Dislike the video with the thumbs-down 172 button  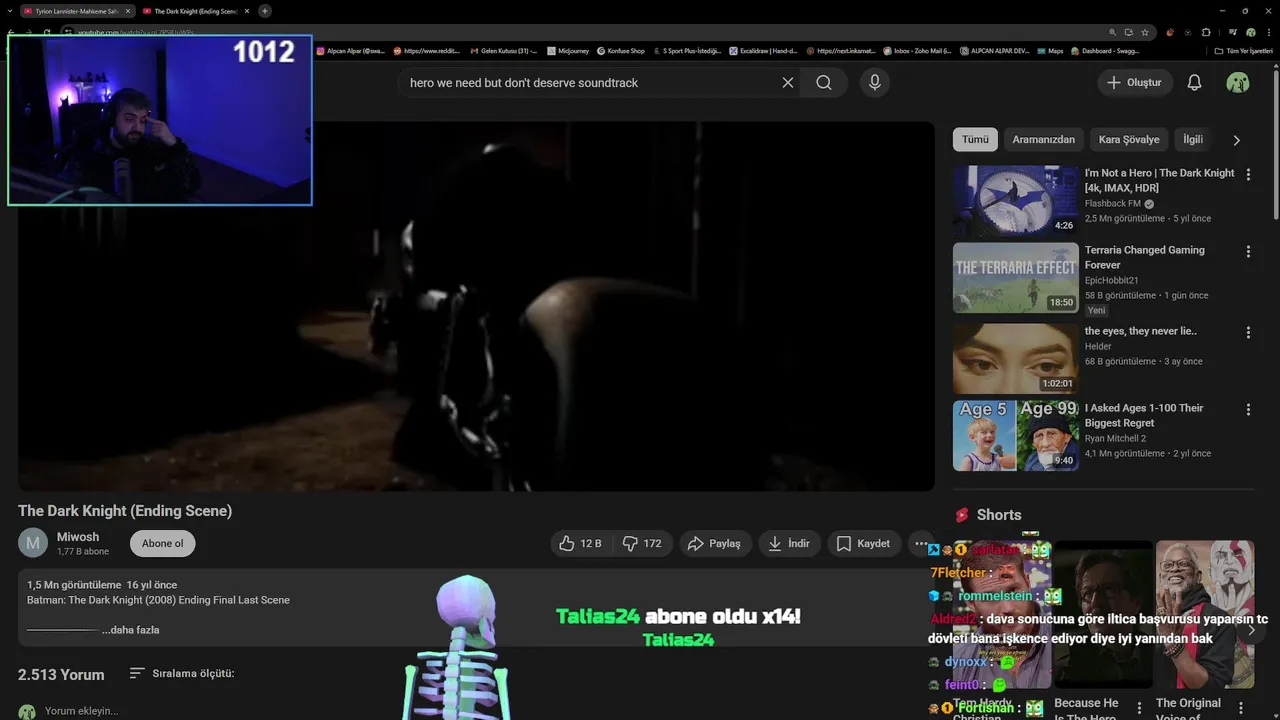click(642, 544)
